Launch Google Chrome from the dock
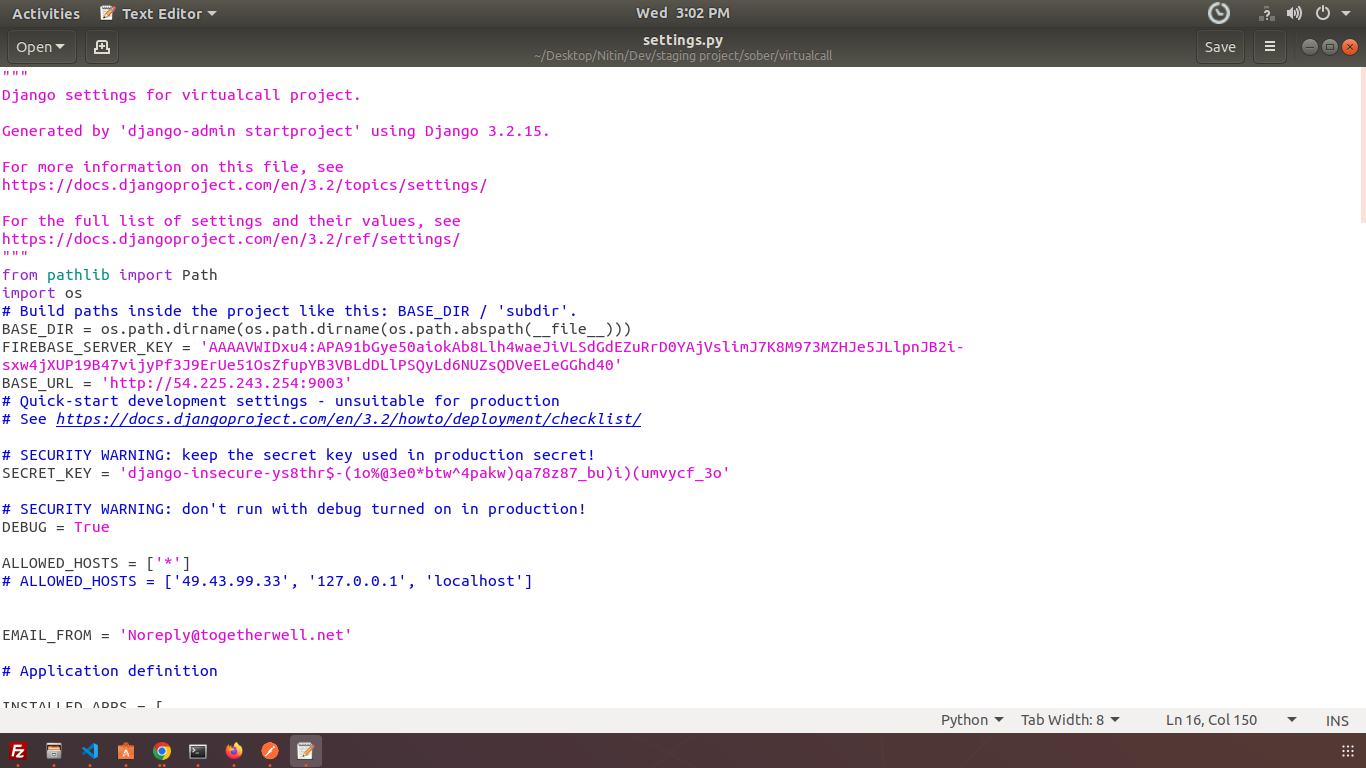Screen dimensions: 1366x768 pyautogui.click(x=162, y=751)
